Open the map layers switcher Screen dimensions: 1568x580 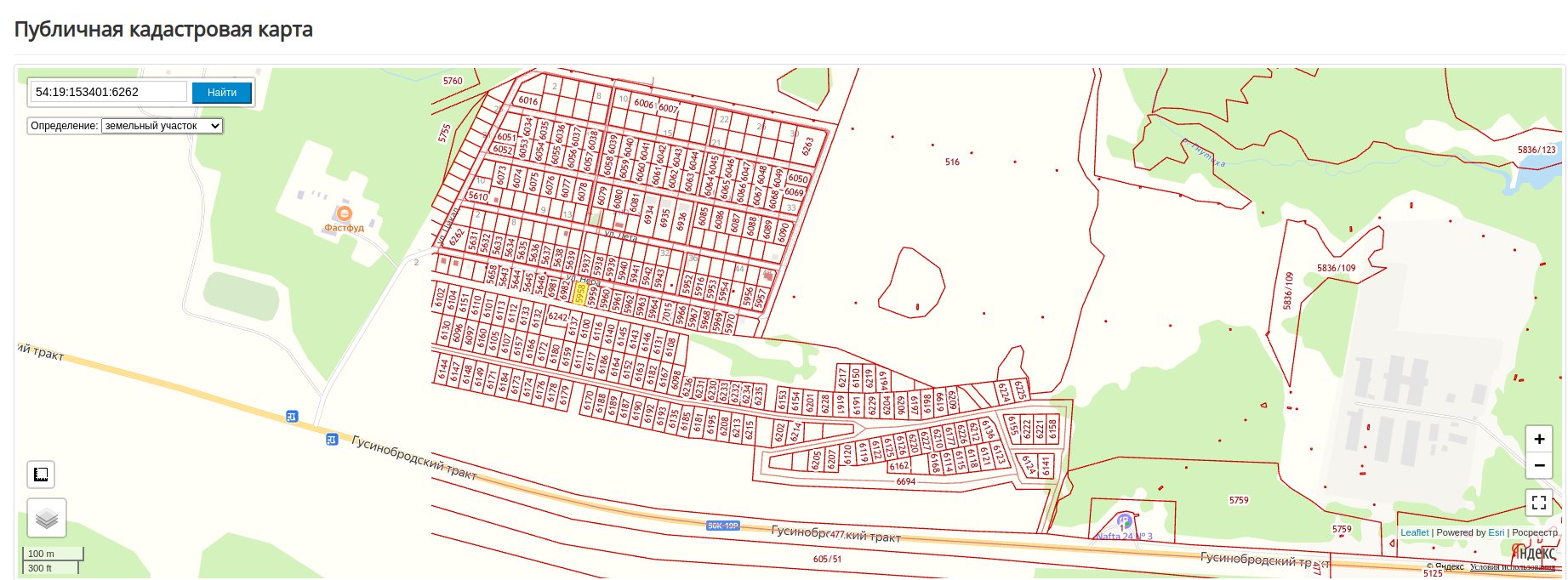[x=47, y=518]
